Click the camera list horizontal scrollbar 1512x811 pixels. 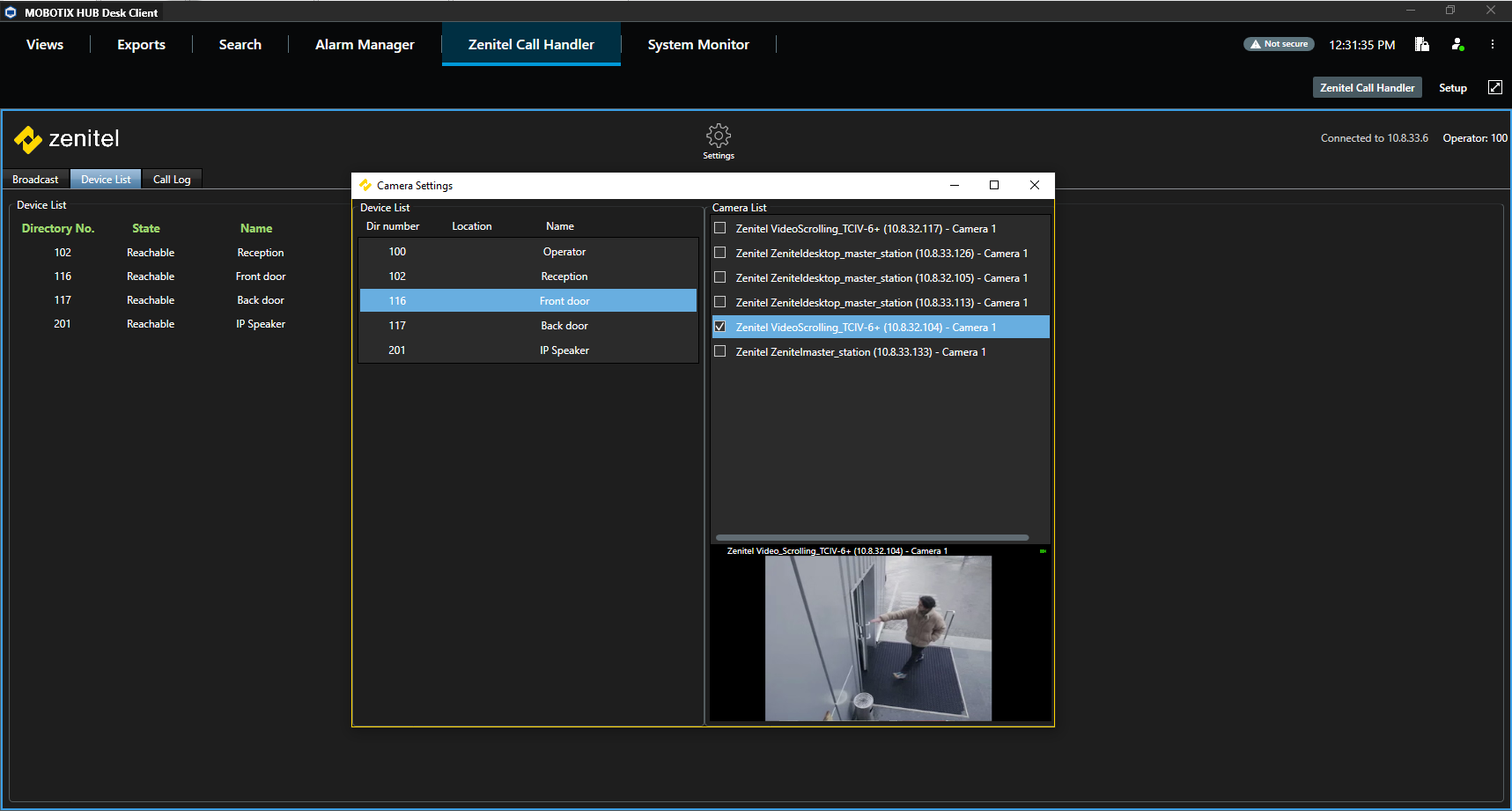[x=872, y=537]
